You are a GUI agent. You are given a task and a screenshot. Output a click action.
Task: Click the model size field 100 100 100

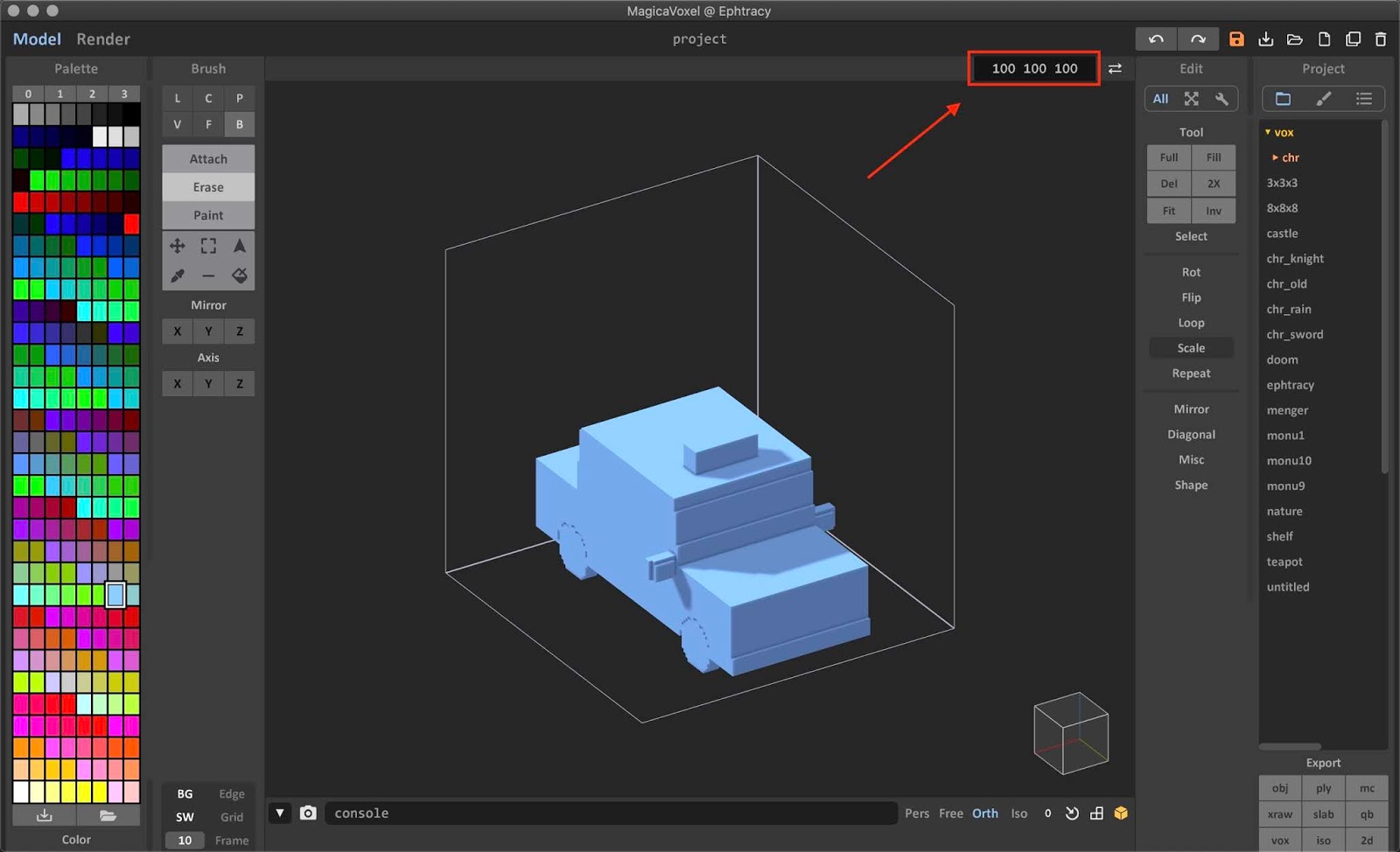[x=1034, y=68]
